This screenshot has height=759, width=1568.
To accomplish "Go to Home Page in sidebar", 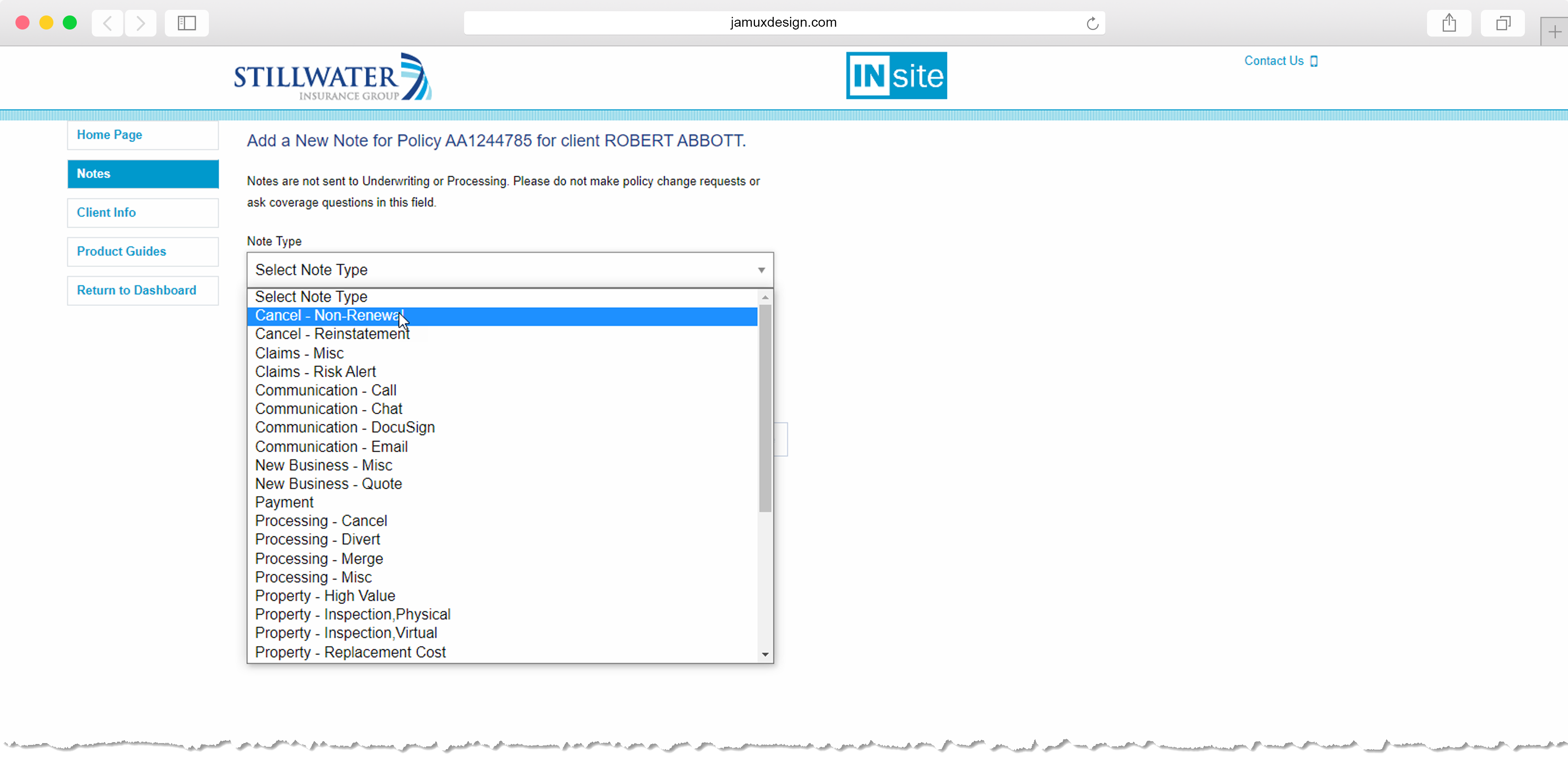I will [x=143, y=134].
